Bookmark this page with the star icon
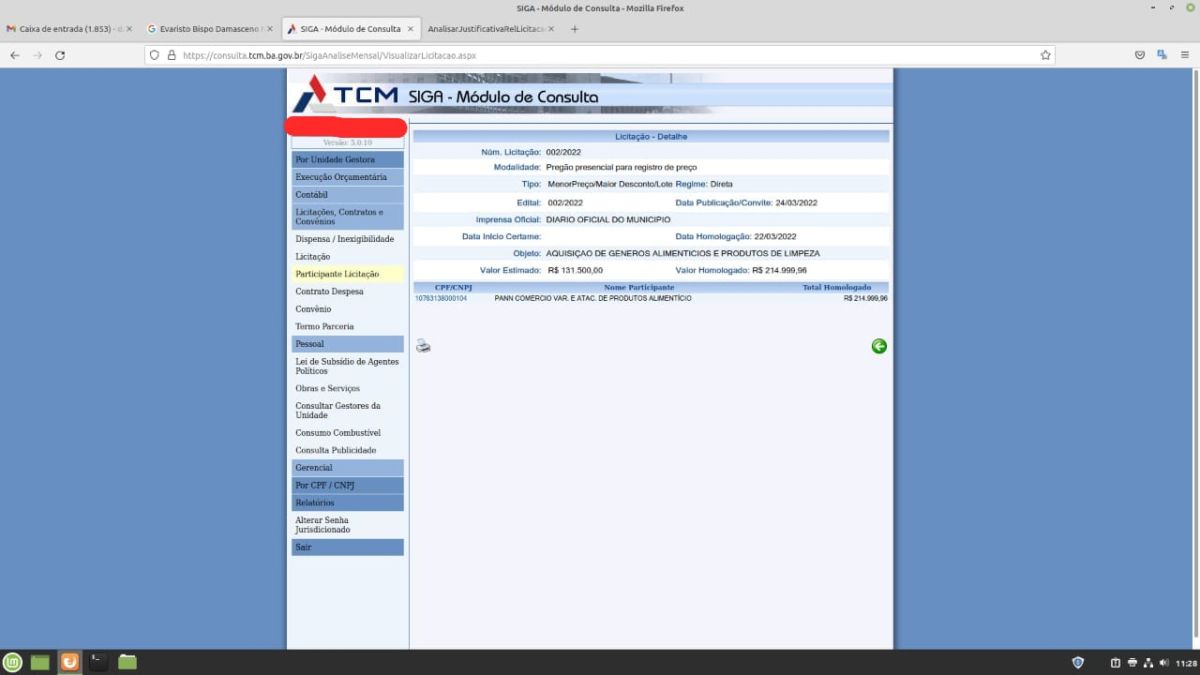Screen dimensions: 1200x675 pyautogui.click(x=1046, y=55)
